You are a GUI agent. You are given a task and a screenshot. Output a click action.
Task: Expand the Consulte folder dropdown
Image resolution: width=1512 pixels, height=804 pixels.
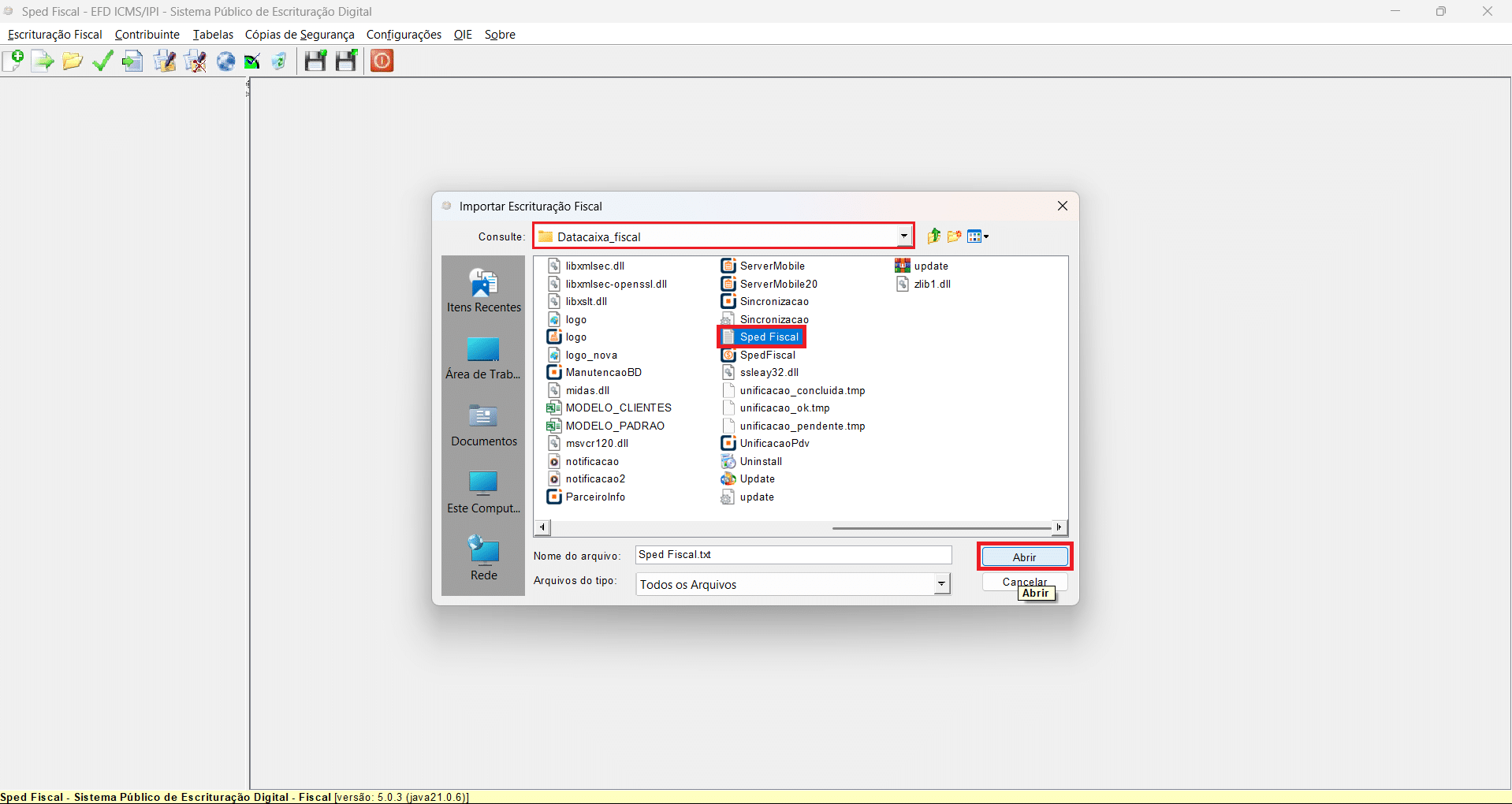click(x=903, y=236)
